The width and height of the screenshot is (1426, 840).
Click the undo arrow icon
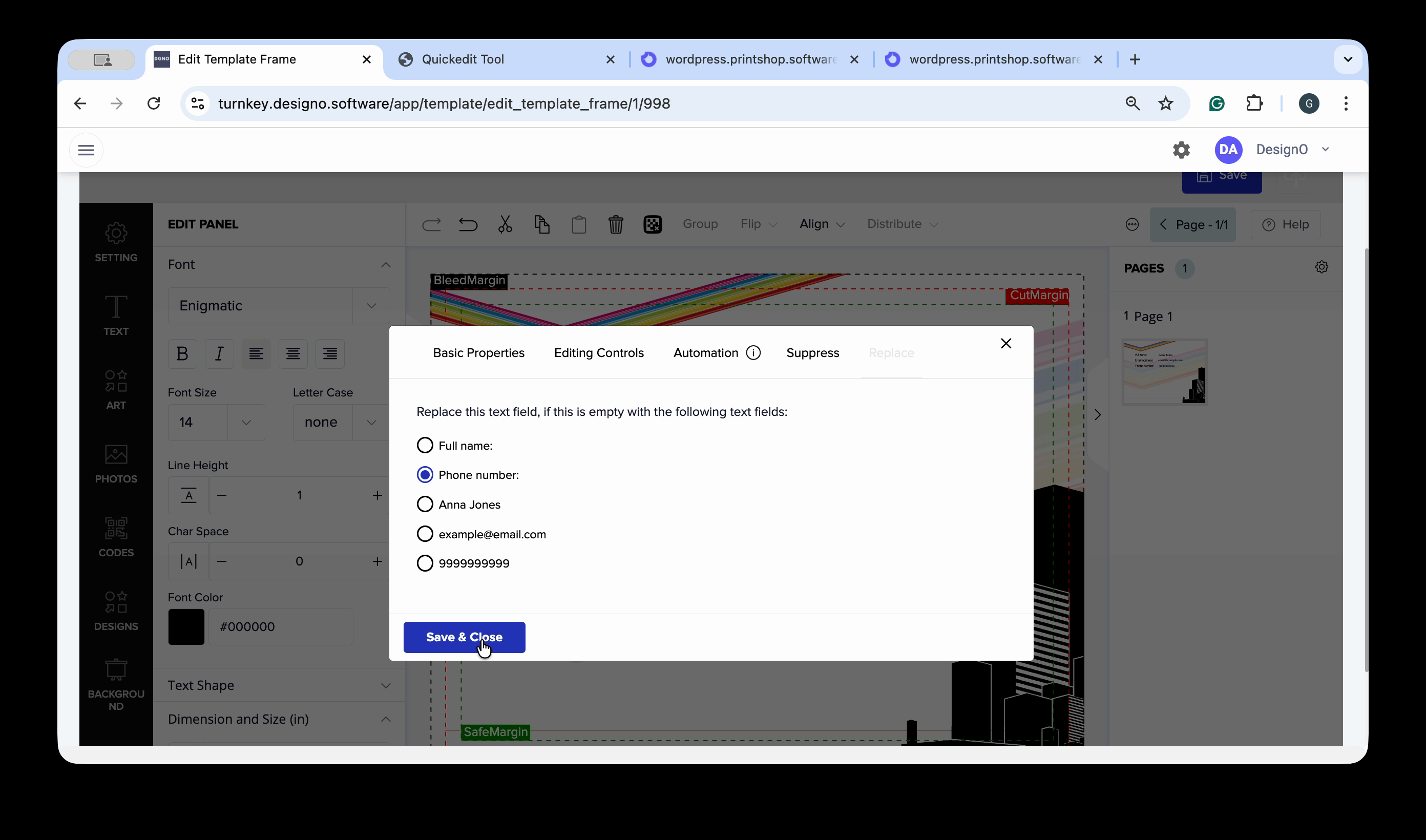(468, 224)
